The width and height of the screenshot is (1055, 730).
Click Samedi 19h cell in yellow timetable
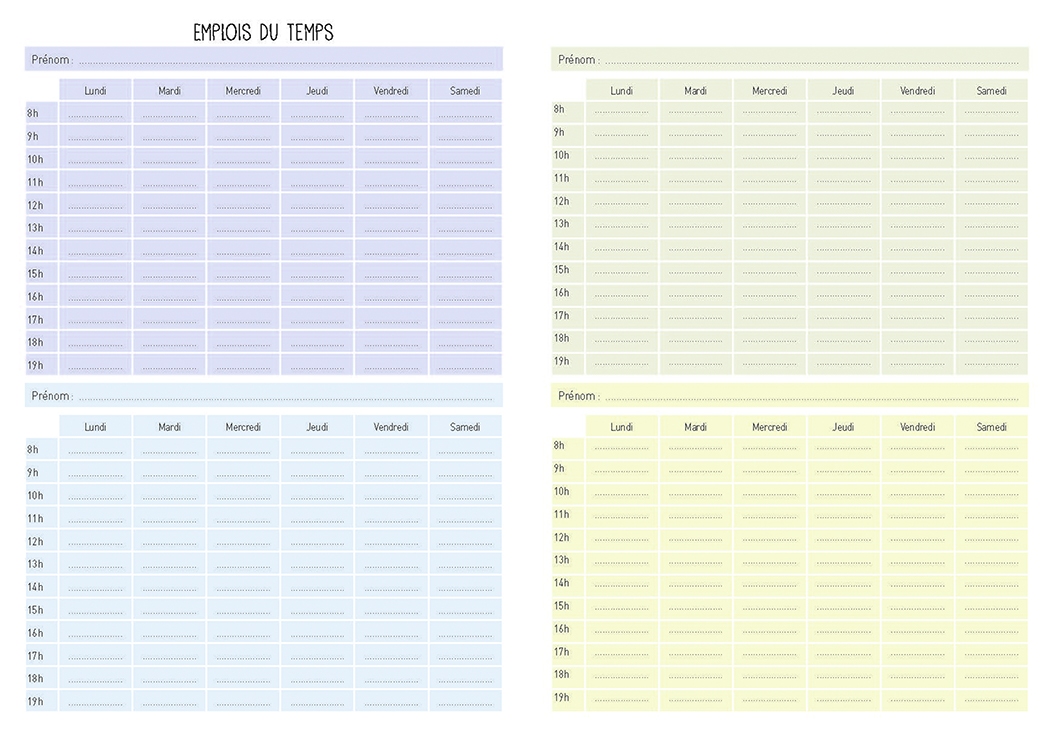click(x=991, y=698)
